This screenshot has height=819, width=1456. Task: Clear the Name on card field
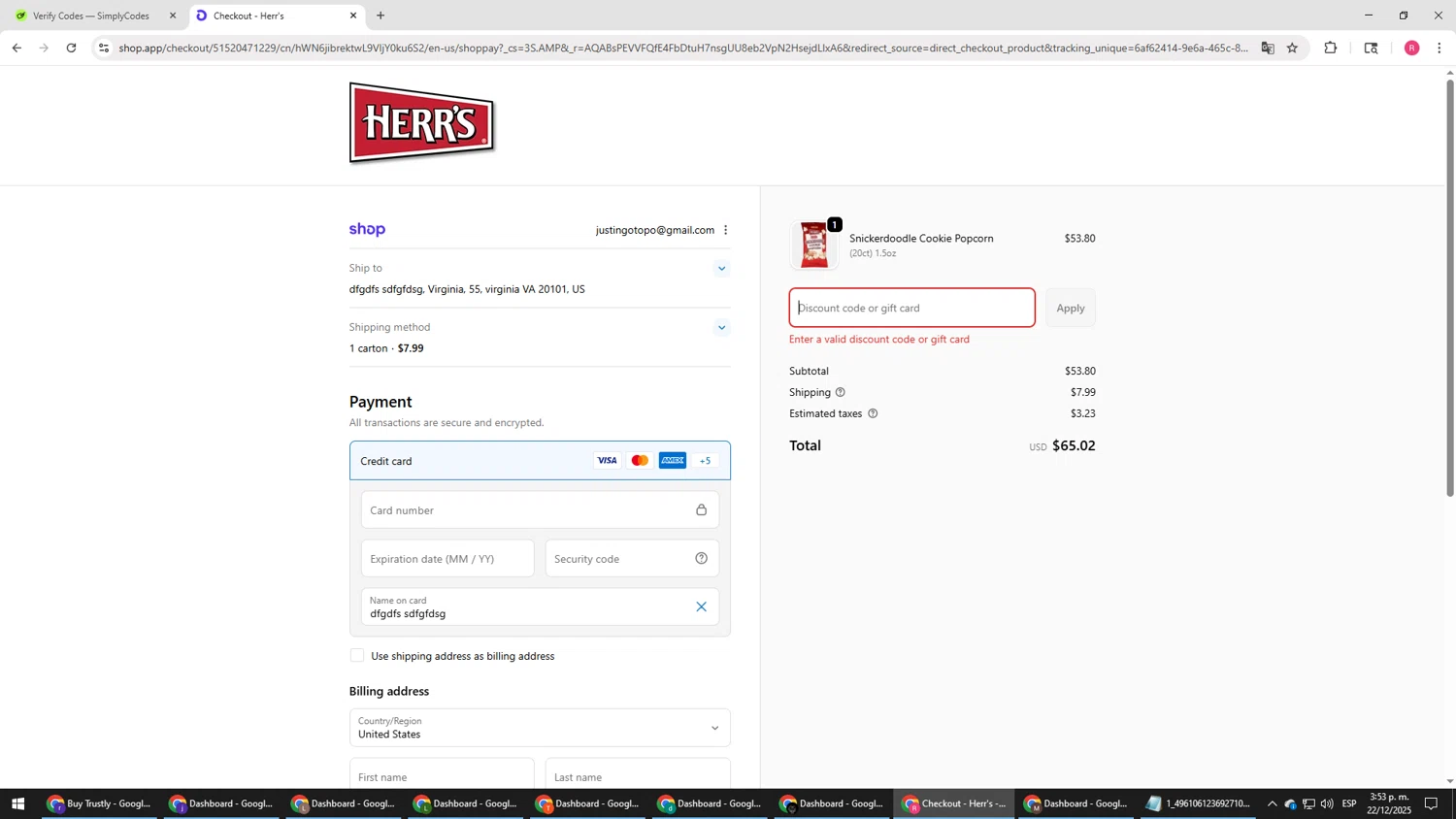pos(701,607)
